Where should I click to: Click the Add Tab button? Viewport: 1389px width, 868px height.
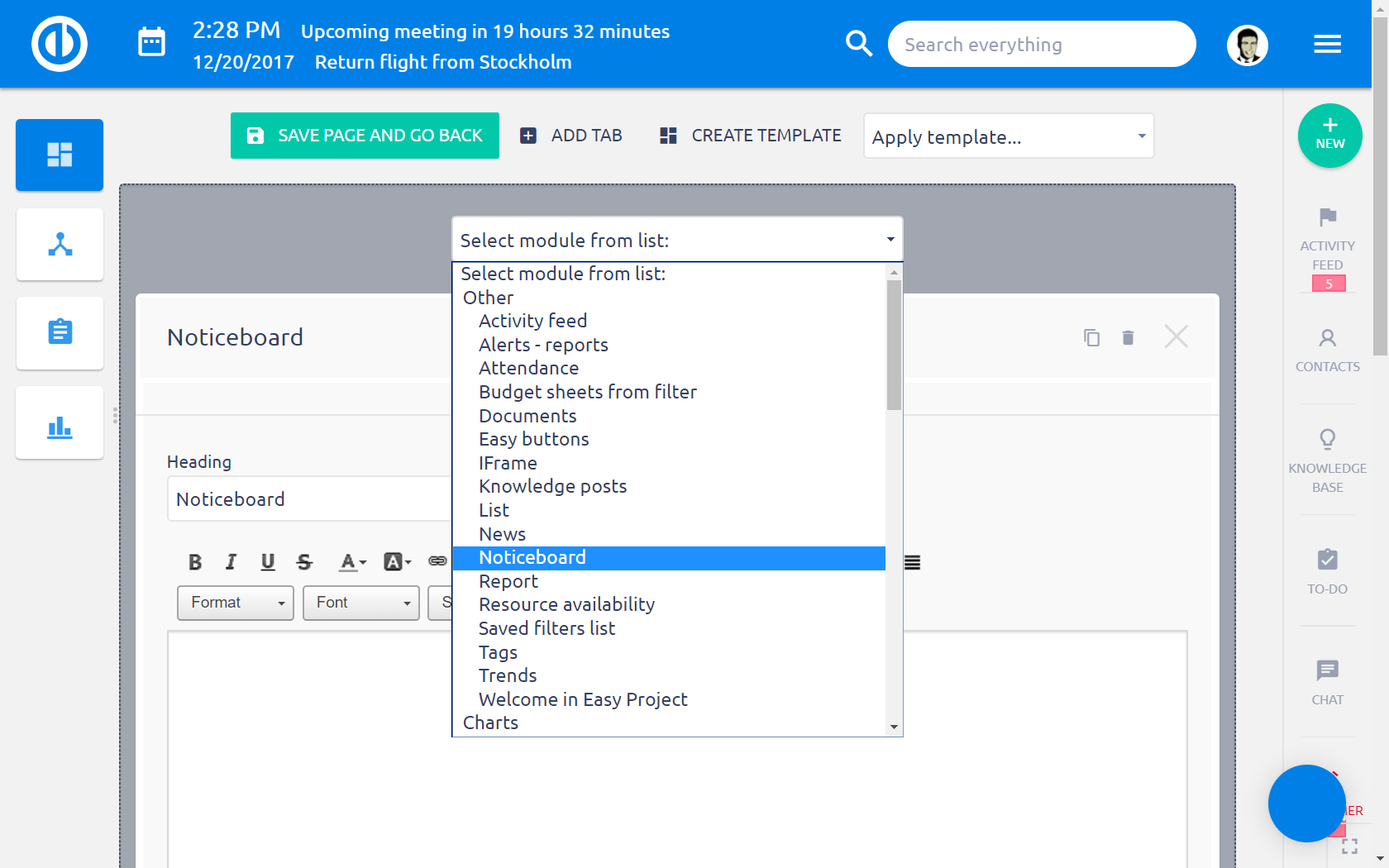pos(571,136)
